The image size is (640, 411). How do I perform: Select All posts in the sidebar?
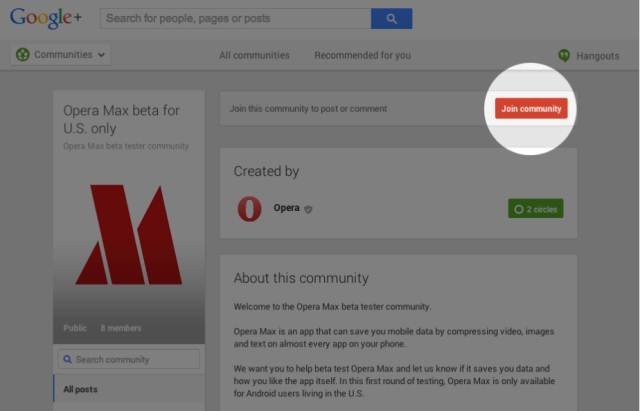click(x=80, y=389)
